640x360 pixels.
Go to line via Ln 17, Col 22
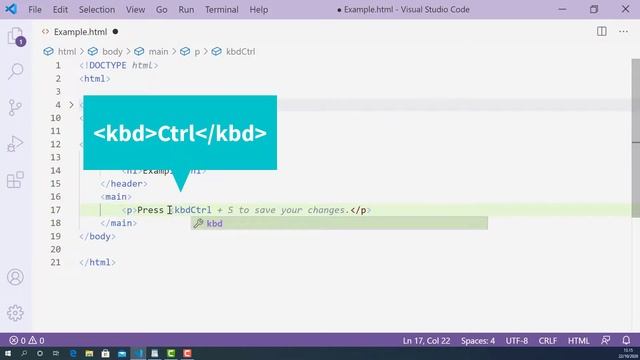[426, 340]
